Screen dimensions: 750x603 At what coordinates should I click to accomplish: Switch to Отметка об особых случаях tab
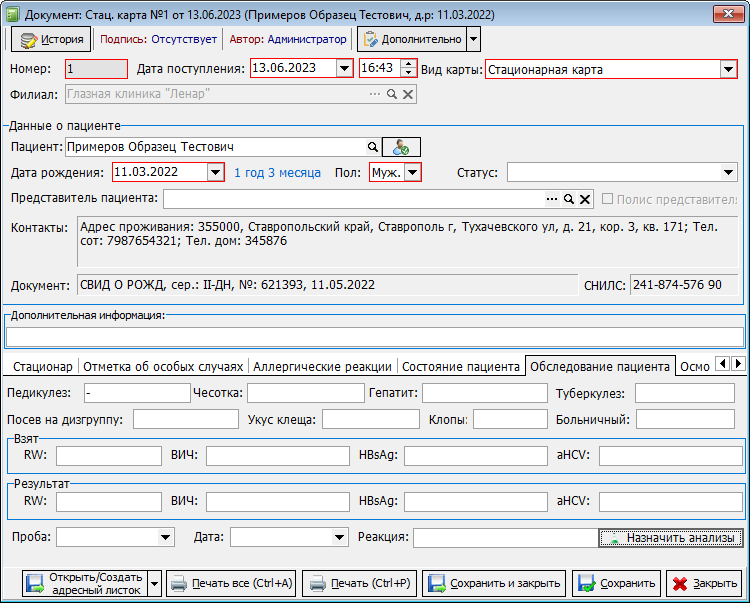pos(163,367)
